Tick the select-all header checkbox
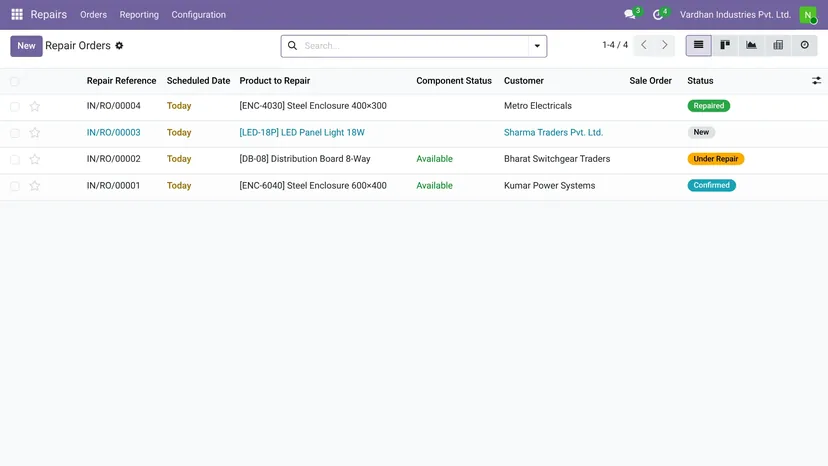The width and height of the screenshot is (828, 466). (15, 81)
